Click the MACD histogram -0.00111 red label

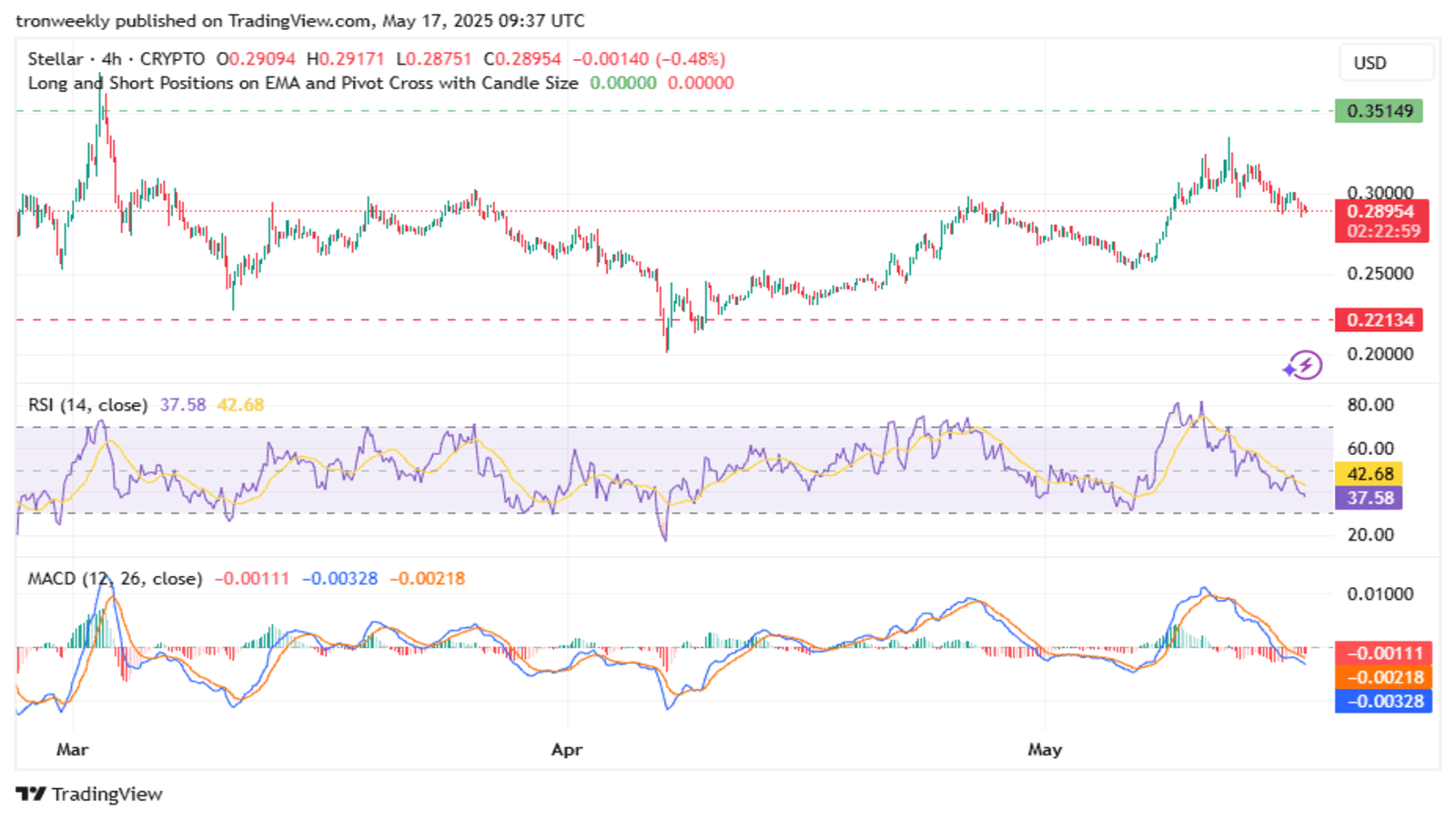pos(1383,653)
